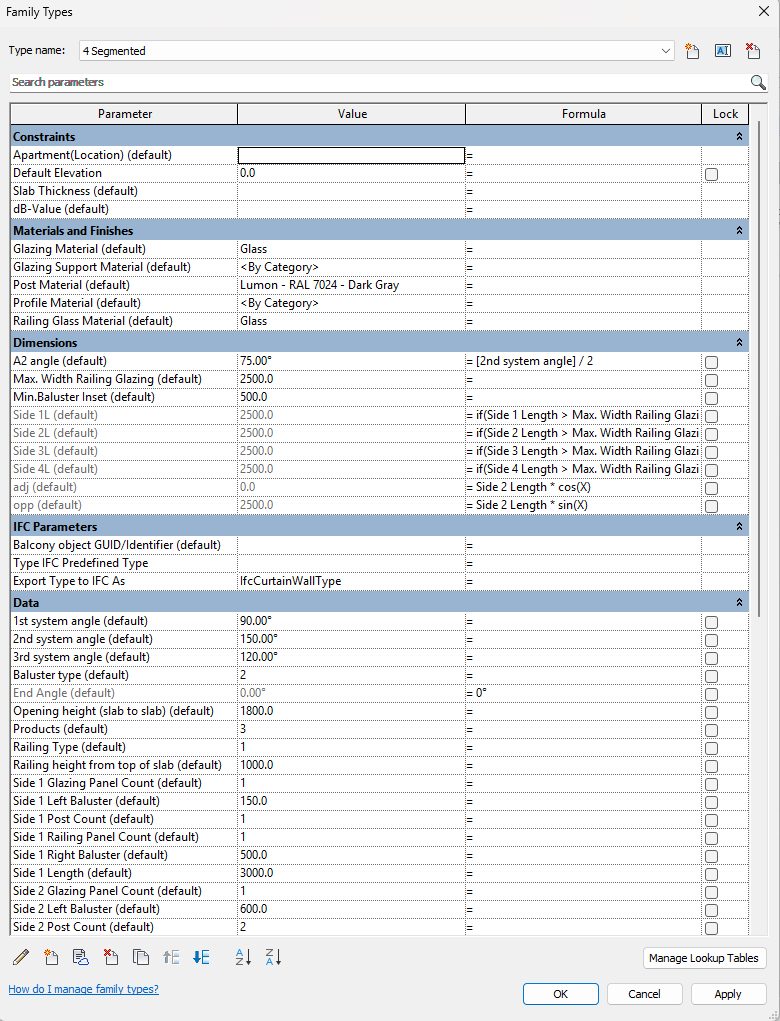Viewport: 780px width, 1021px height.
Task: Click the Lock column header
Action: pos(725,114)
